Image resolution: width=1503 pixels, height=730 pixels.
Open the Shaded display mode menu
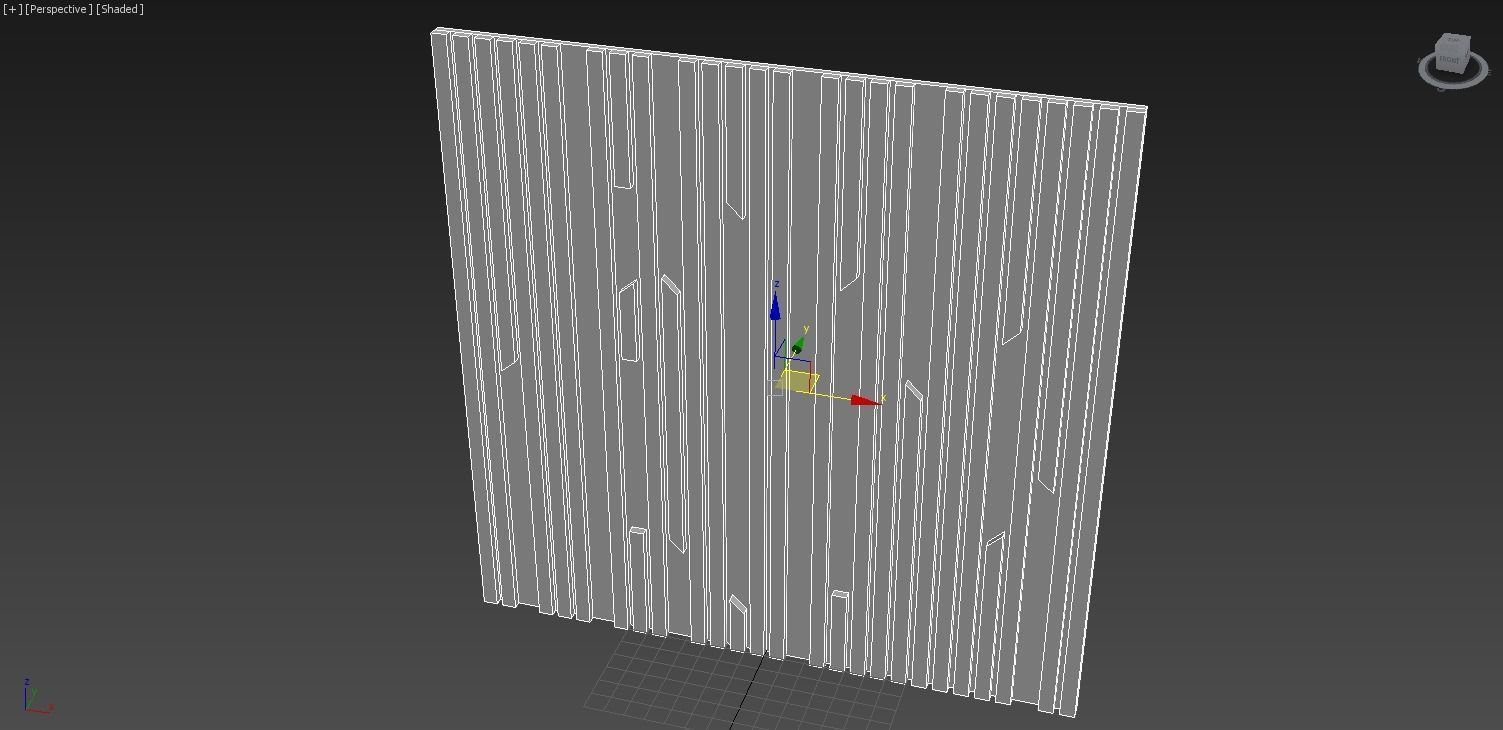pyautogui.click(x=120, y=9)
